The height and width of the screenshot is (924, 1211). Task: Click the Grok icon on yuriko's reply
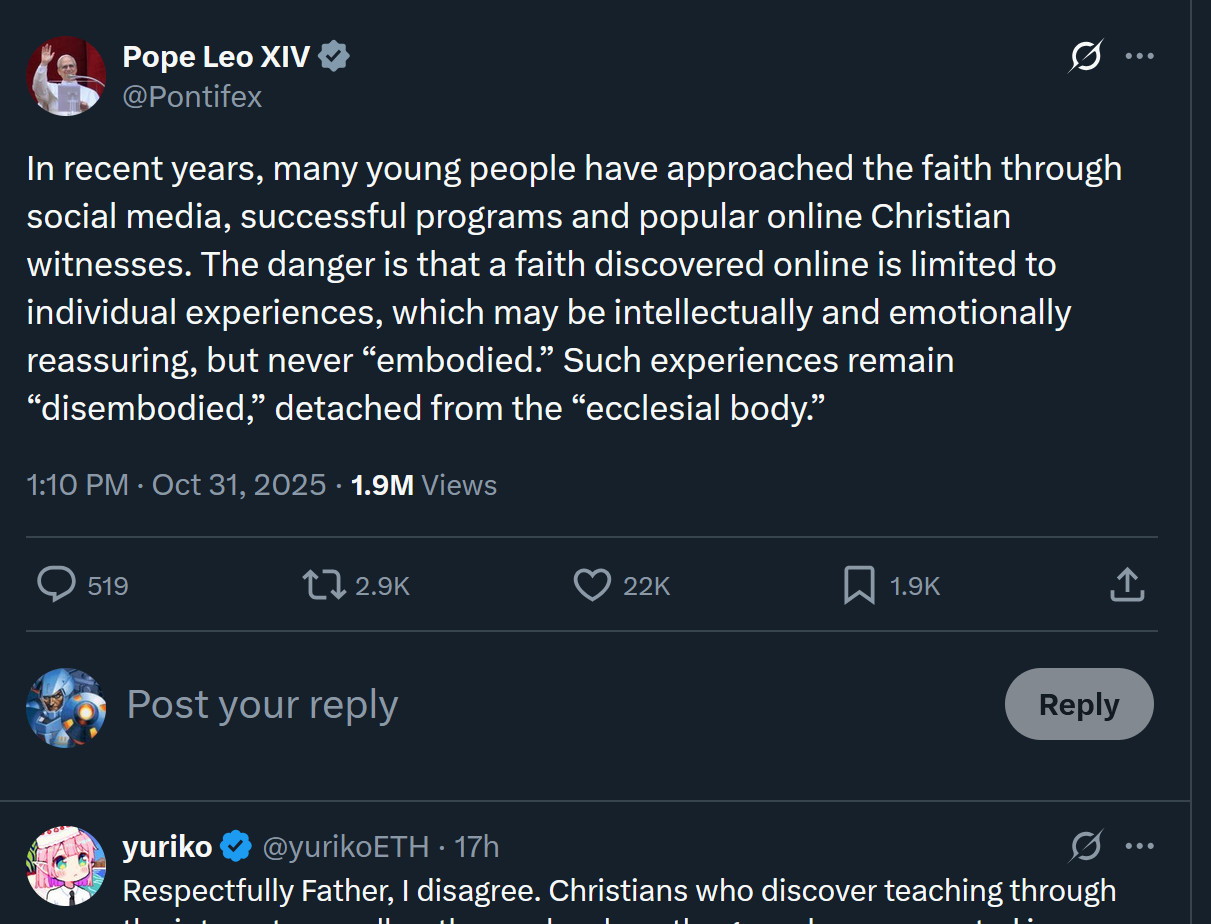pyautogui.click(x=1085, y=847)
